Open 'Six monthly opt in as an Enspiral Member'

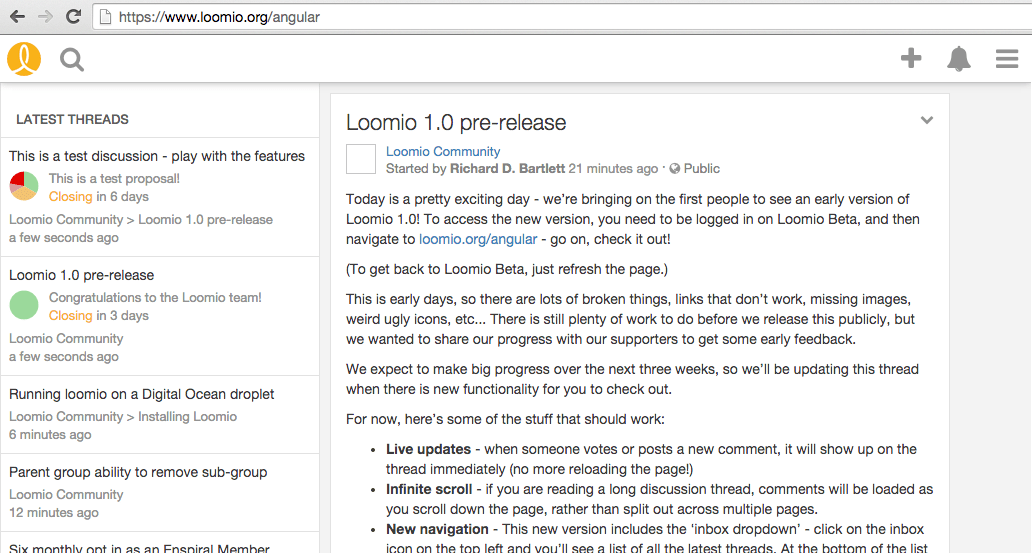pyautogui.click(x=140, y=548)
